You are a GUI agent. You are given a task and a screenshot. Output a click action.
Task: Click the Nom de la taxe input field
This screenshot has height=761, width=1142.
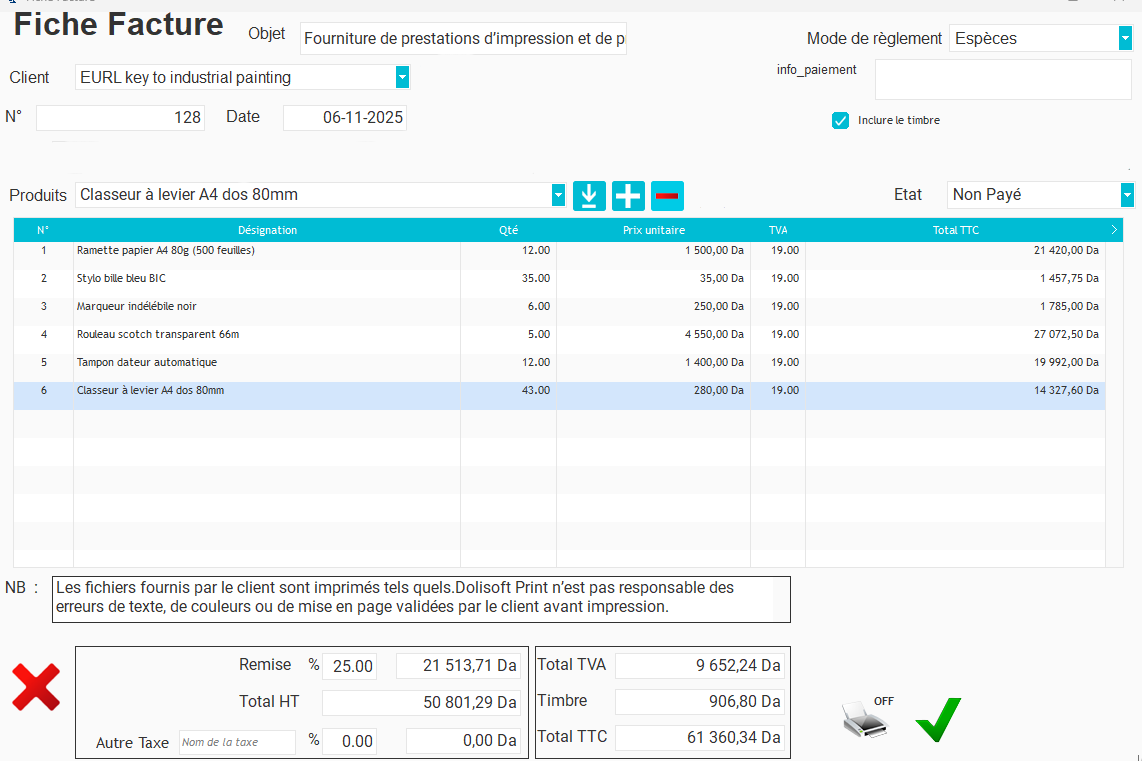click(237, 740)
